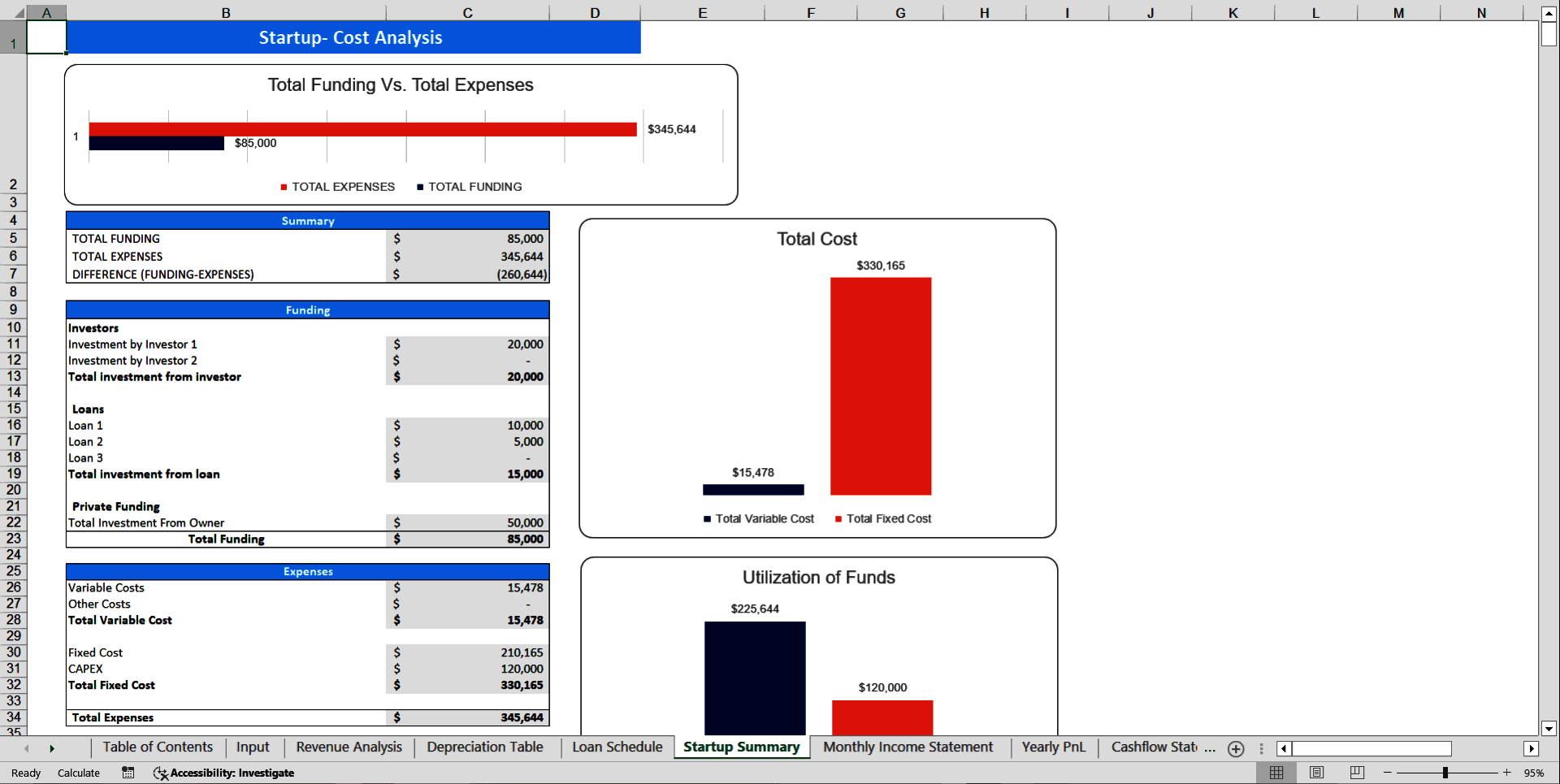The width and height of the screenshot is (1560, 784).
Task: Zoom out with the minus icon
Action: tap(1388, 773)
